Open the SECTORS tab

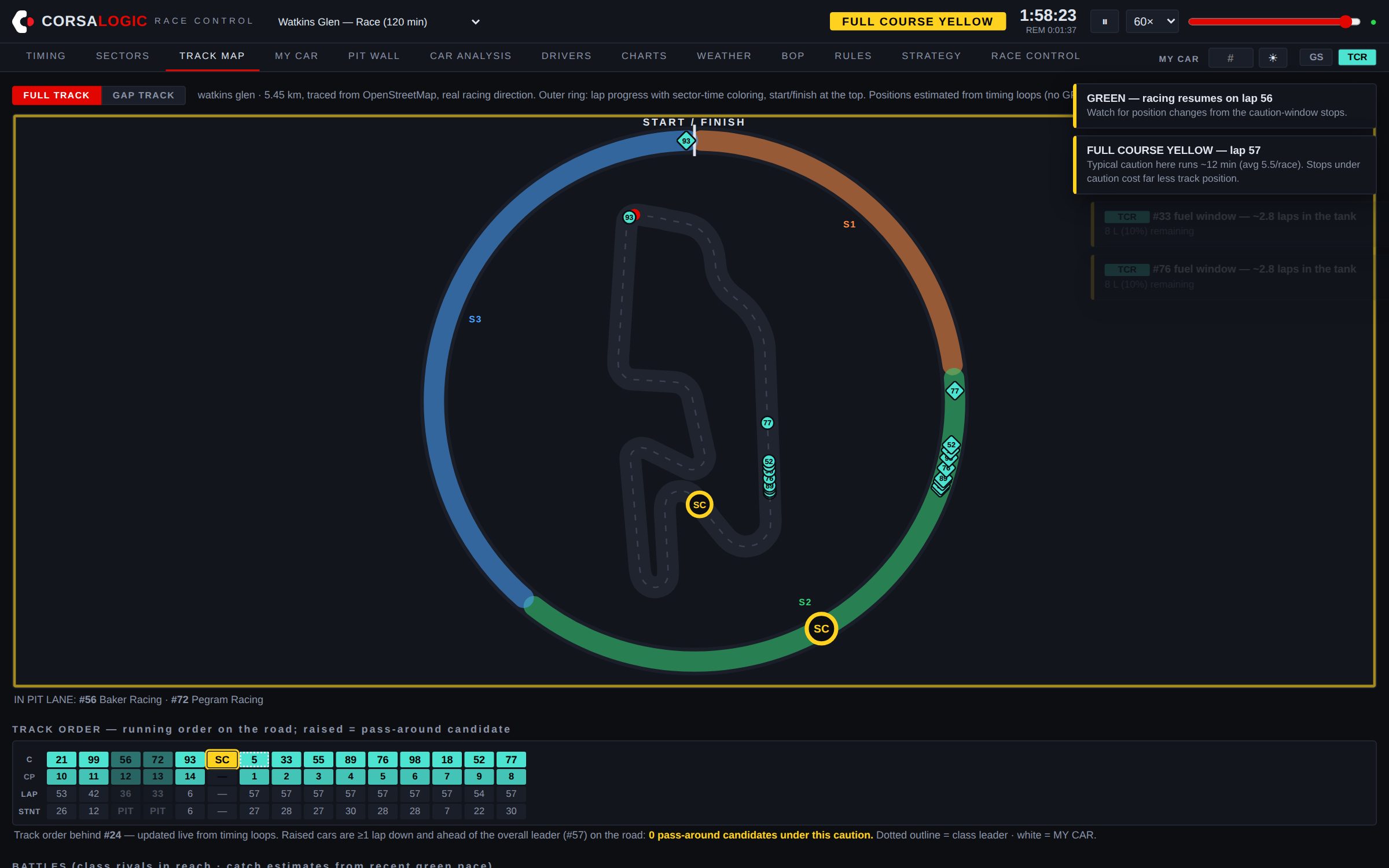pos(123,56)
